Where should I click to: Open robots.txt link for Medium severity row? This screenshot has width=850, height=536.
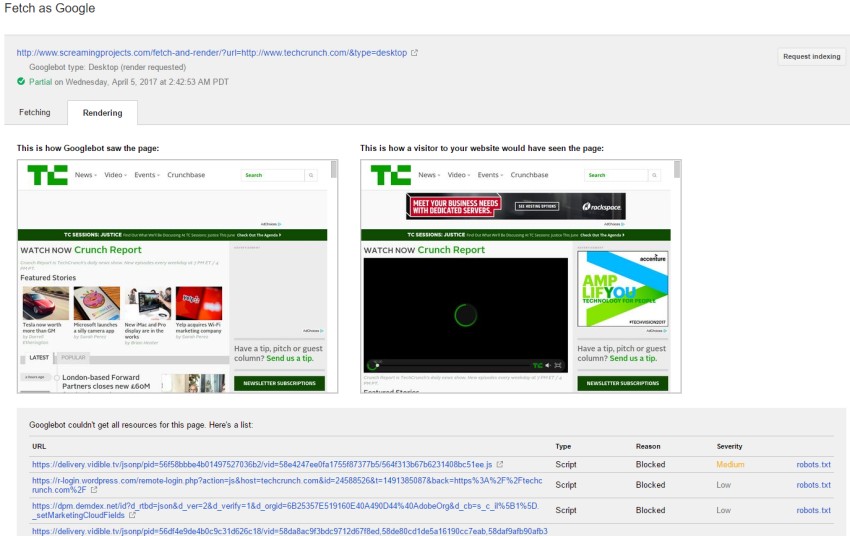tap(813, 464)
